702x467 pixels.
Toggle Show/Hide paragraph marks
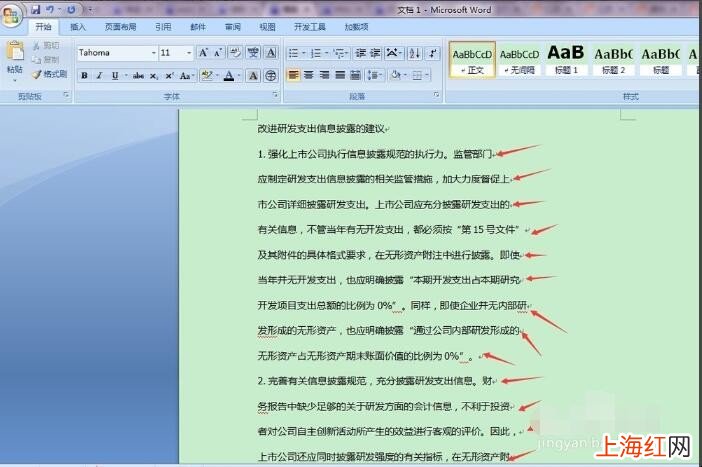pos(432,53)
